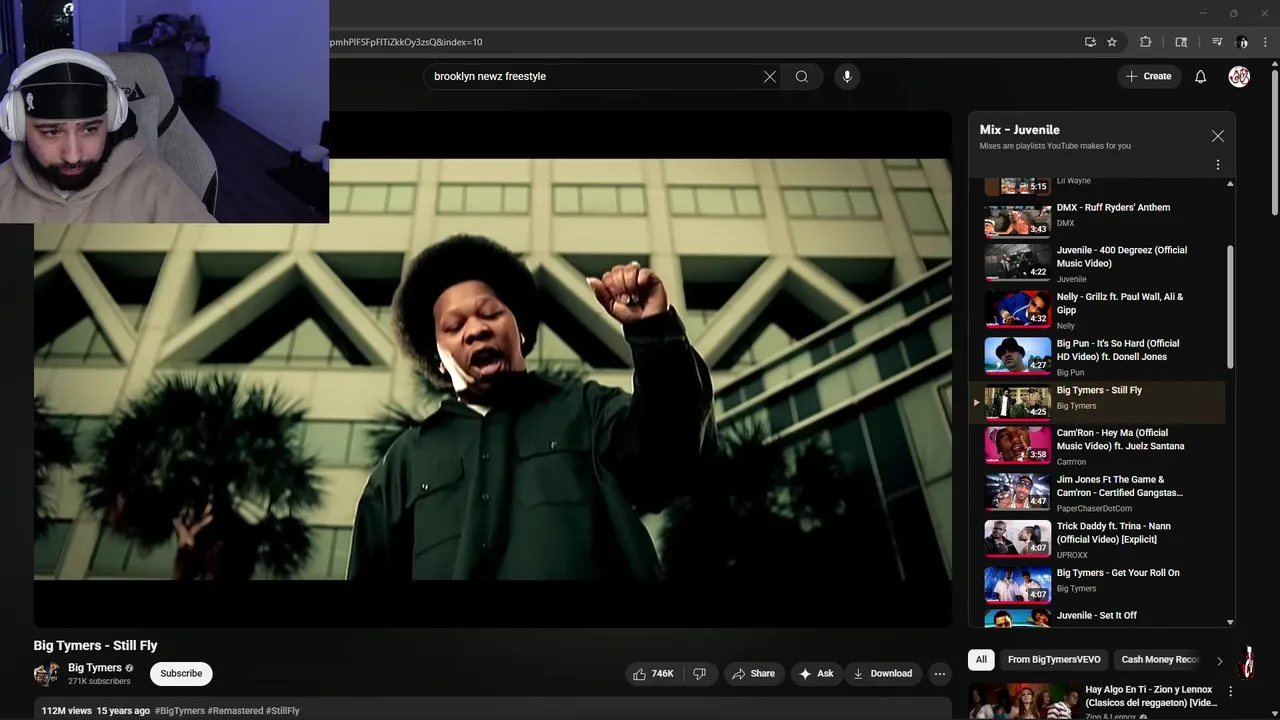Click the #StillFly hashtag
This screenshot has width=1280, height=720.
283,711
